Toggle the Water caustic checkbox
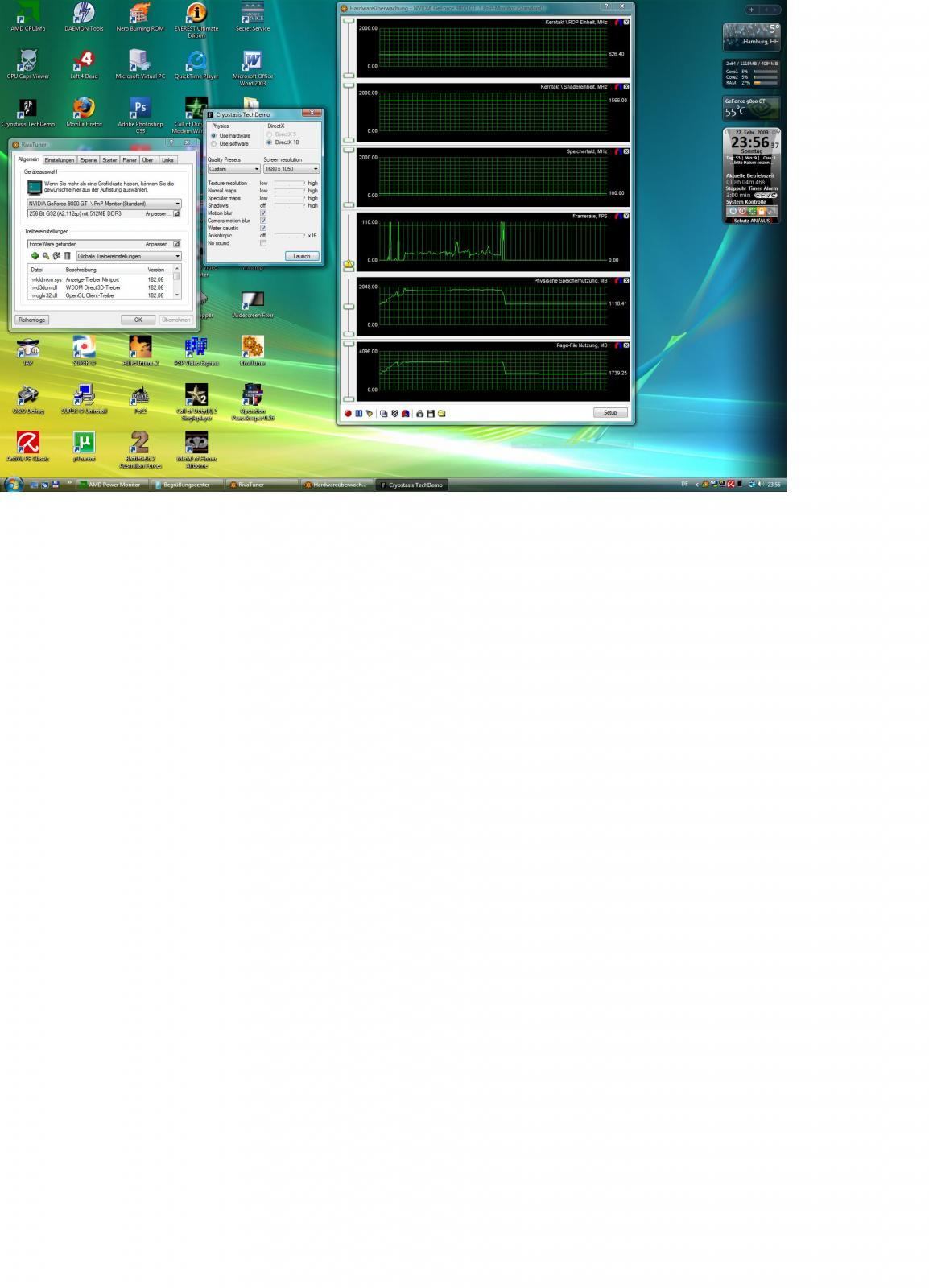The width and height of the screenshot is (929, 1288). (x=263, y=228)
